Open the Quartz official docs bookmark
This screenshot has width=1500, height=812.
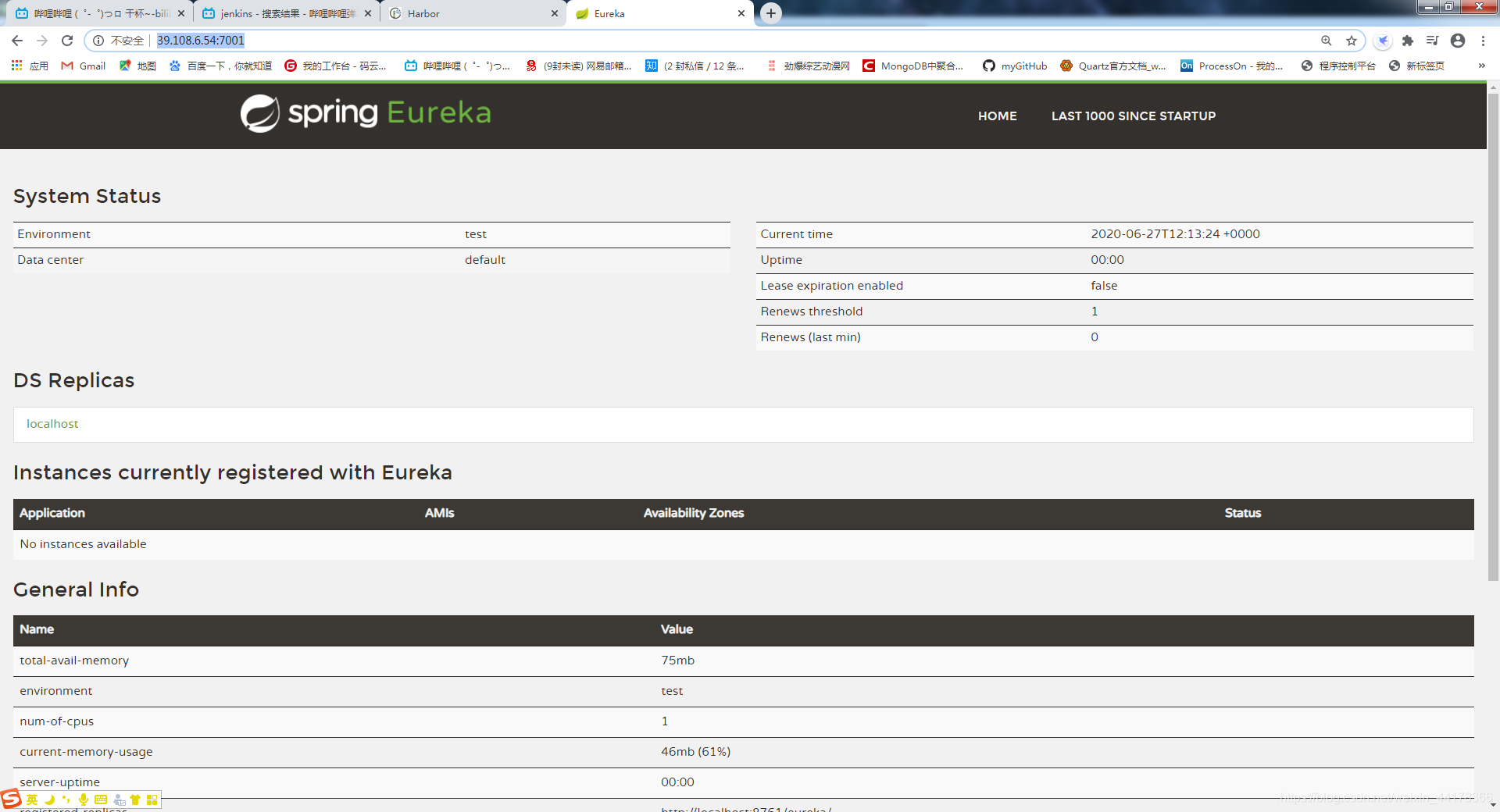point(1113,66)
